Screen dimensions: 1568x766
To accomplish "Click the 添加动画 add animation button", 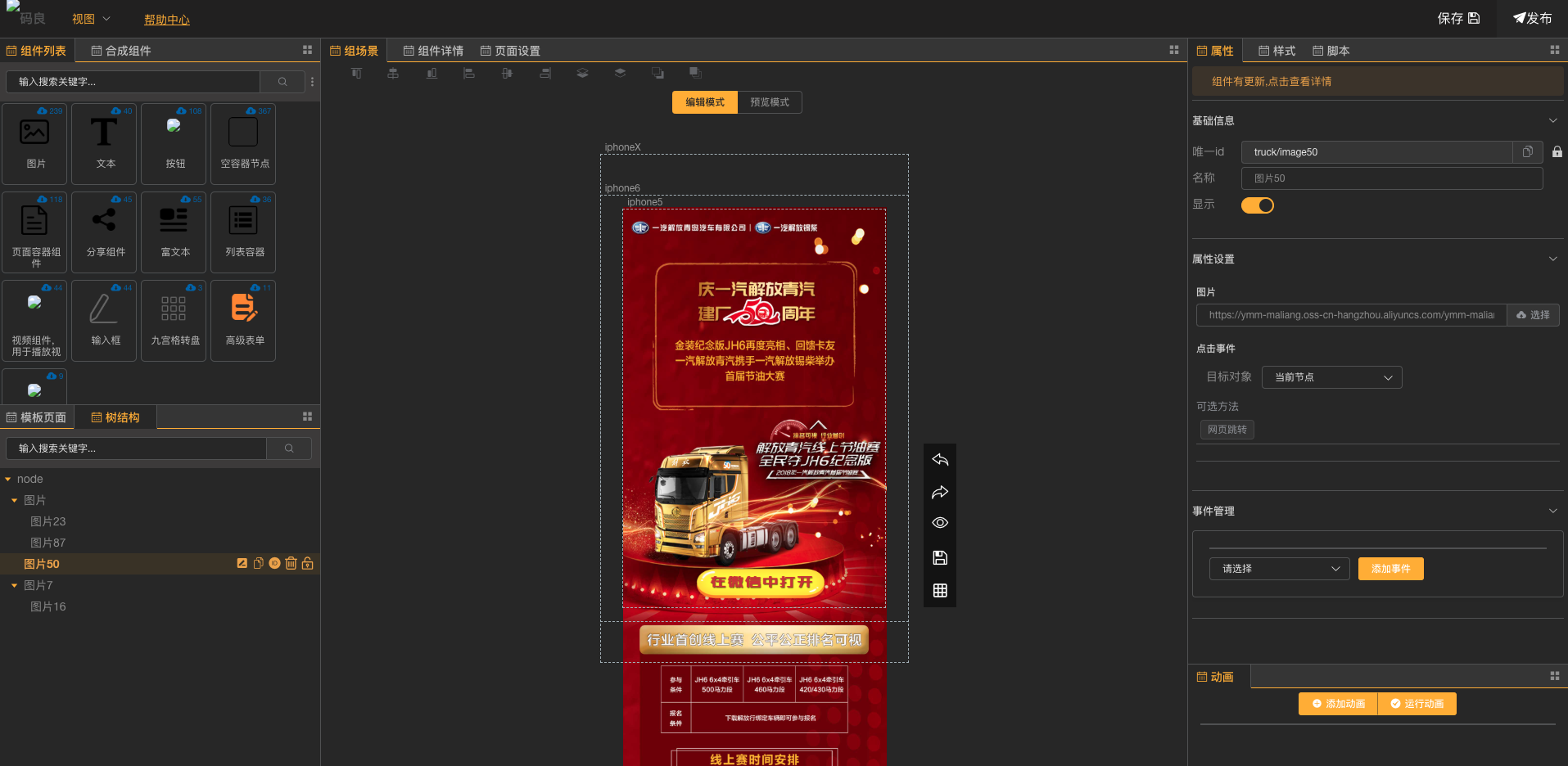I will (1338, 704).
